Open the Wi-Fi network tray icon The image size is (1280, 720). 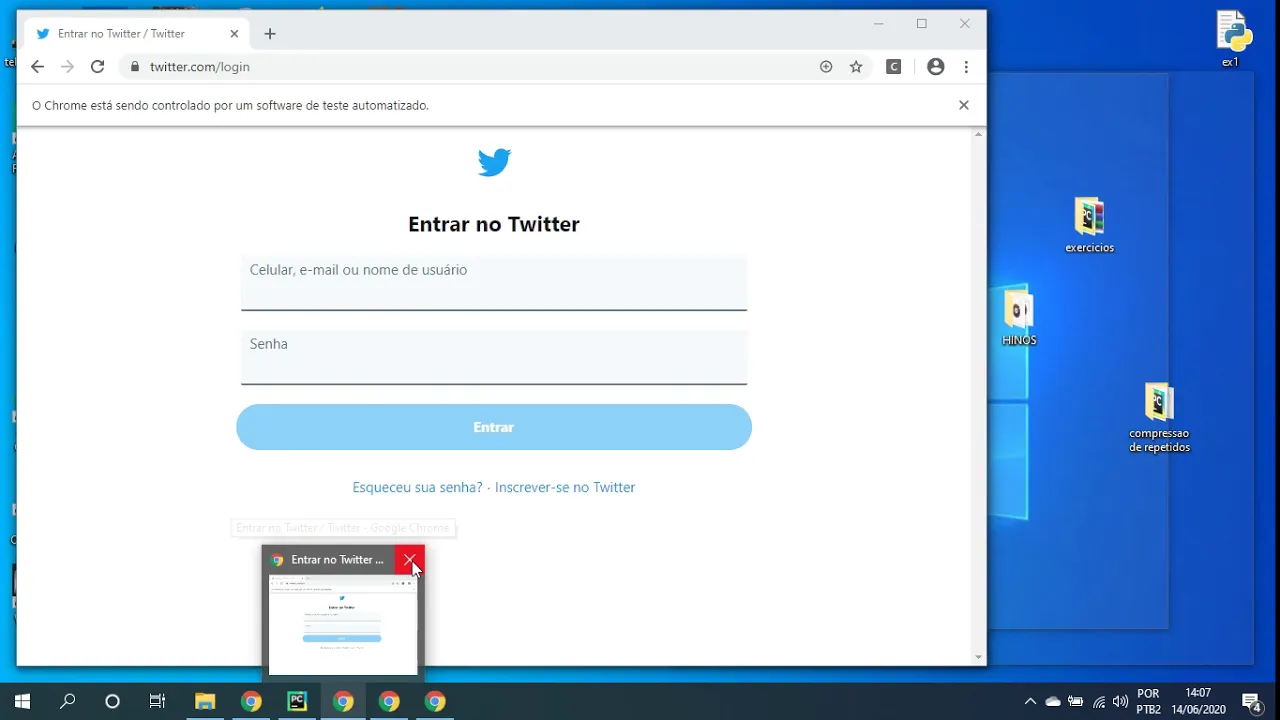(x=1099, y=702)
